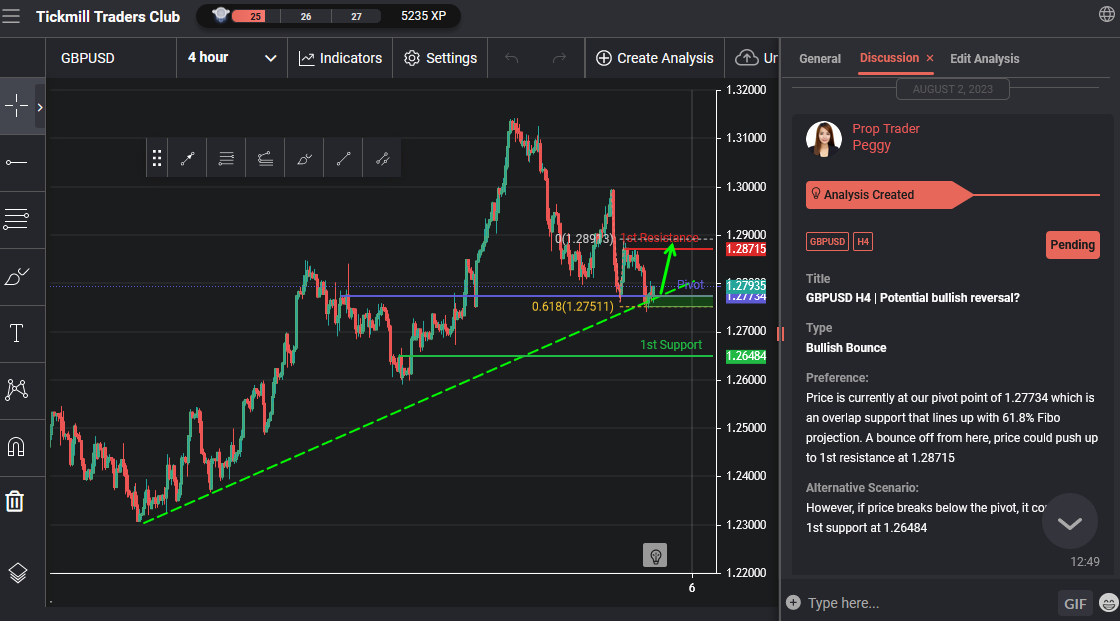Select the Fibonacci retracement tool in sidebar
Viewport: 1120px width, 621px height.
coord(16,219)
